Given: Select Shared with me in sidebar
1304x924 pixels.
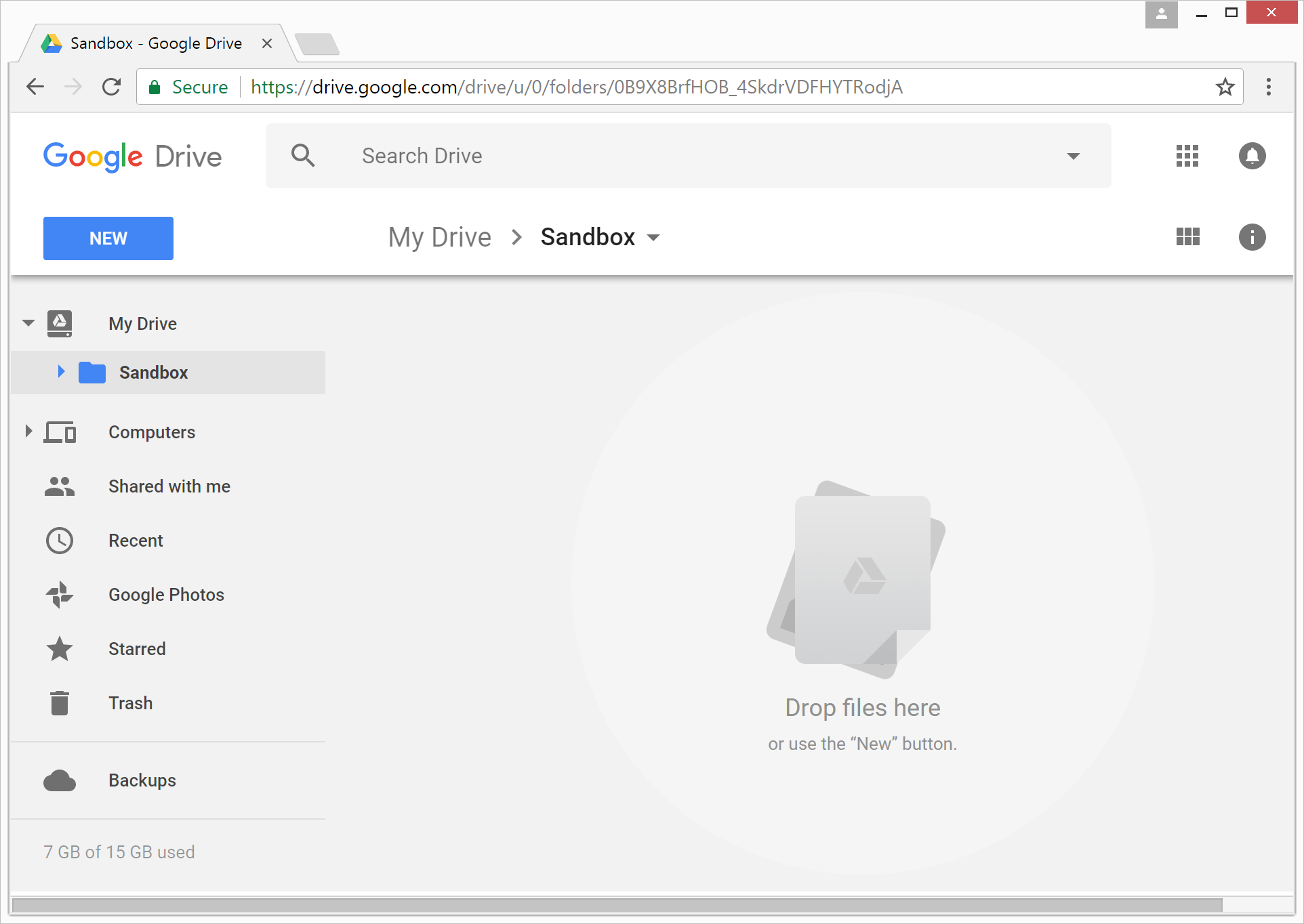Looking at the screenshot, I should [x=171, y=486].
